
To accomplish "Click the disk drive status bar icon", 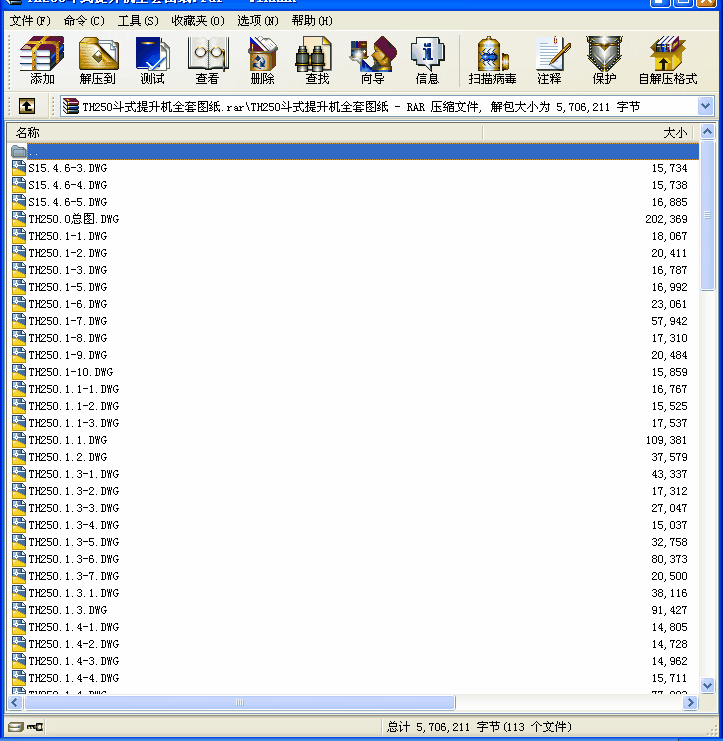I will (15, 727).
